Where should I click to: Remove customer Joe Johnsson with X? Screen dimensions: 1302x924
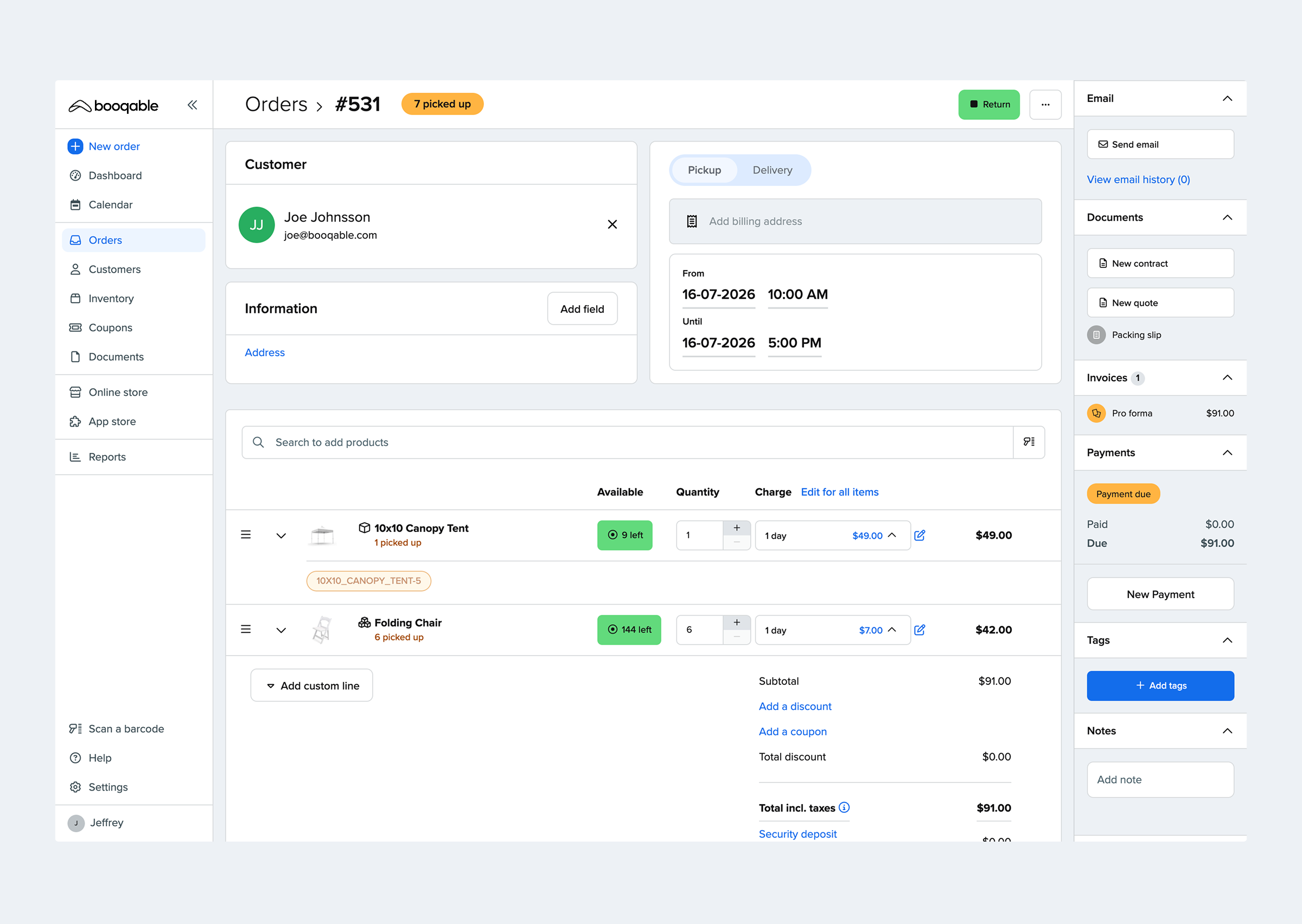(x=612, y=224)
